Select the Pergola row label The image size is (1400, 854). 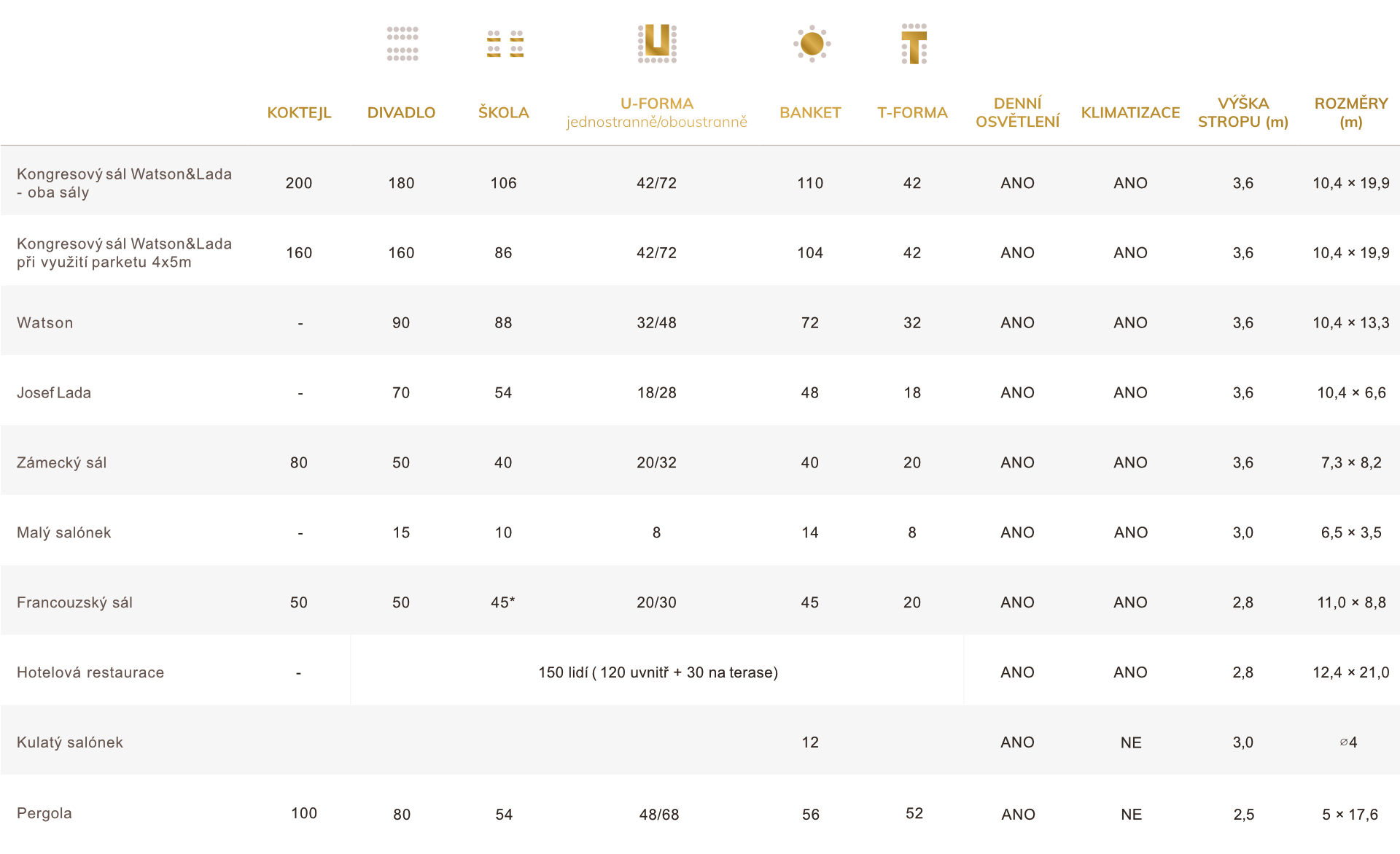[44, 814]
